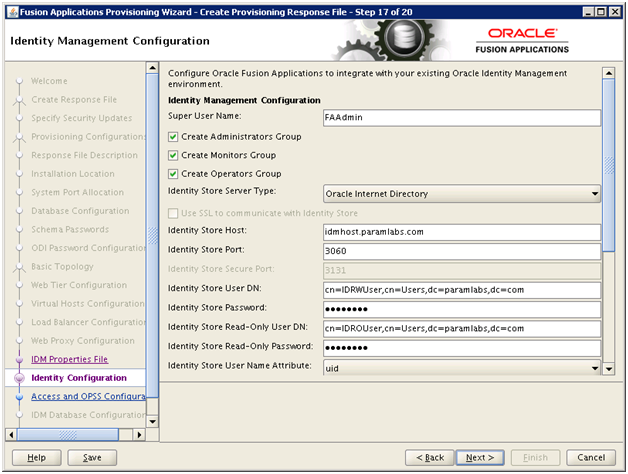The width and height of the screenshot is (628, 474).
Task: Click the Basic Topology step label
Action: (x=62, y=266)
